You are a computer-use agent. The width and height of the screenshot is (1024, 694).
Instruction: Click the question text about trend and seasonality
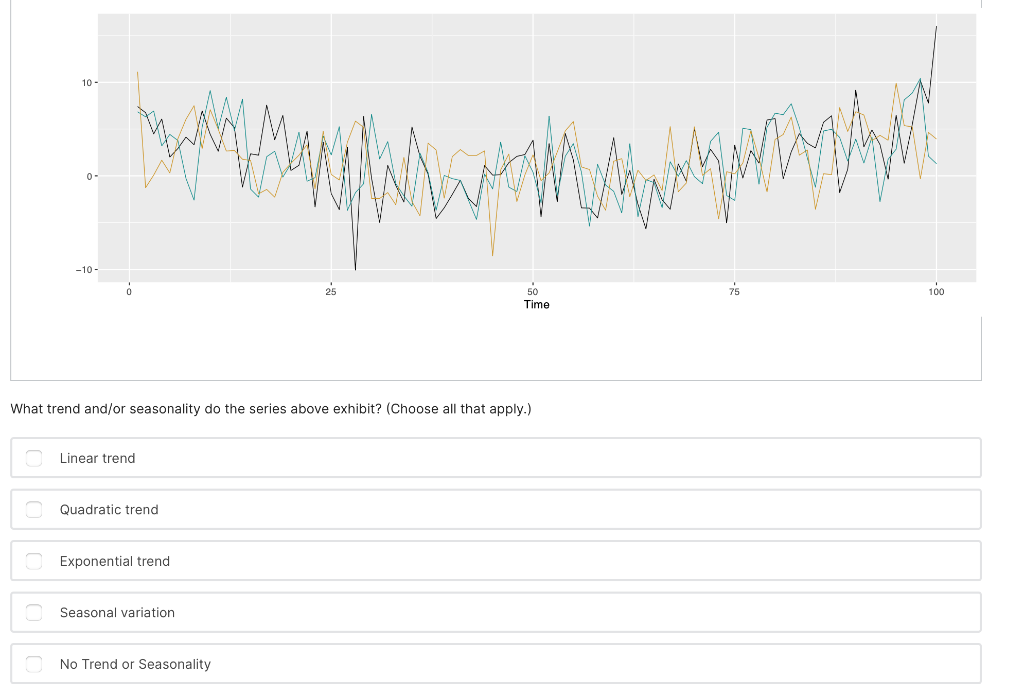271,409
